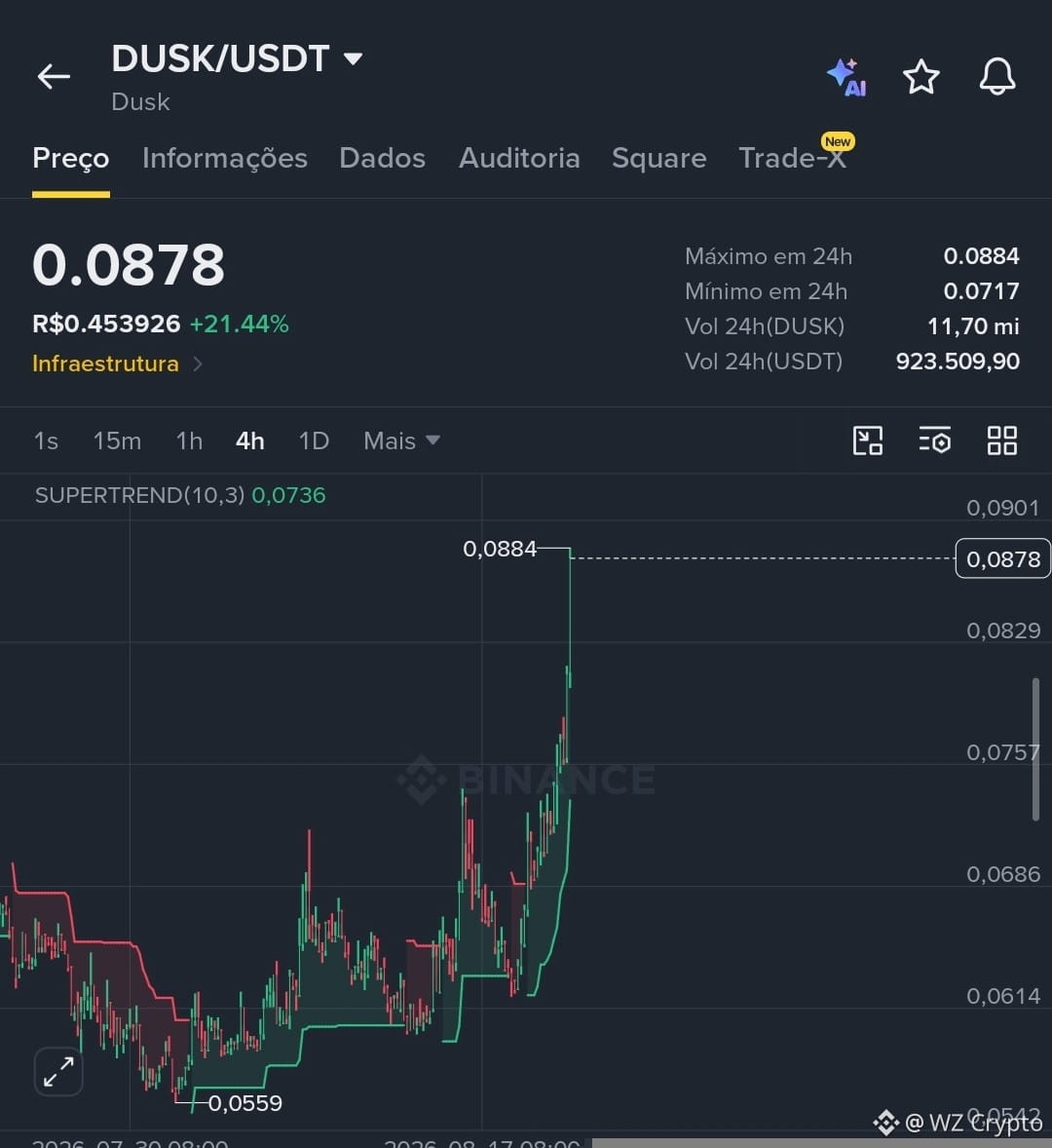Tap the Infraestrutura category link

105,364
